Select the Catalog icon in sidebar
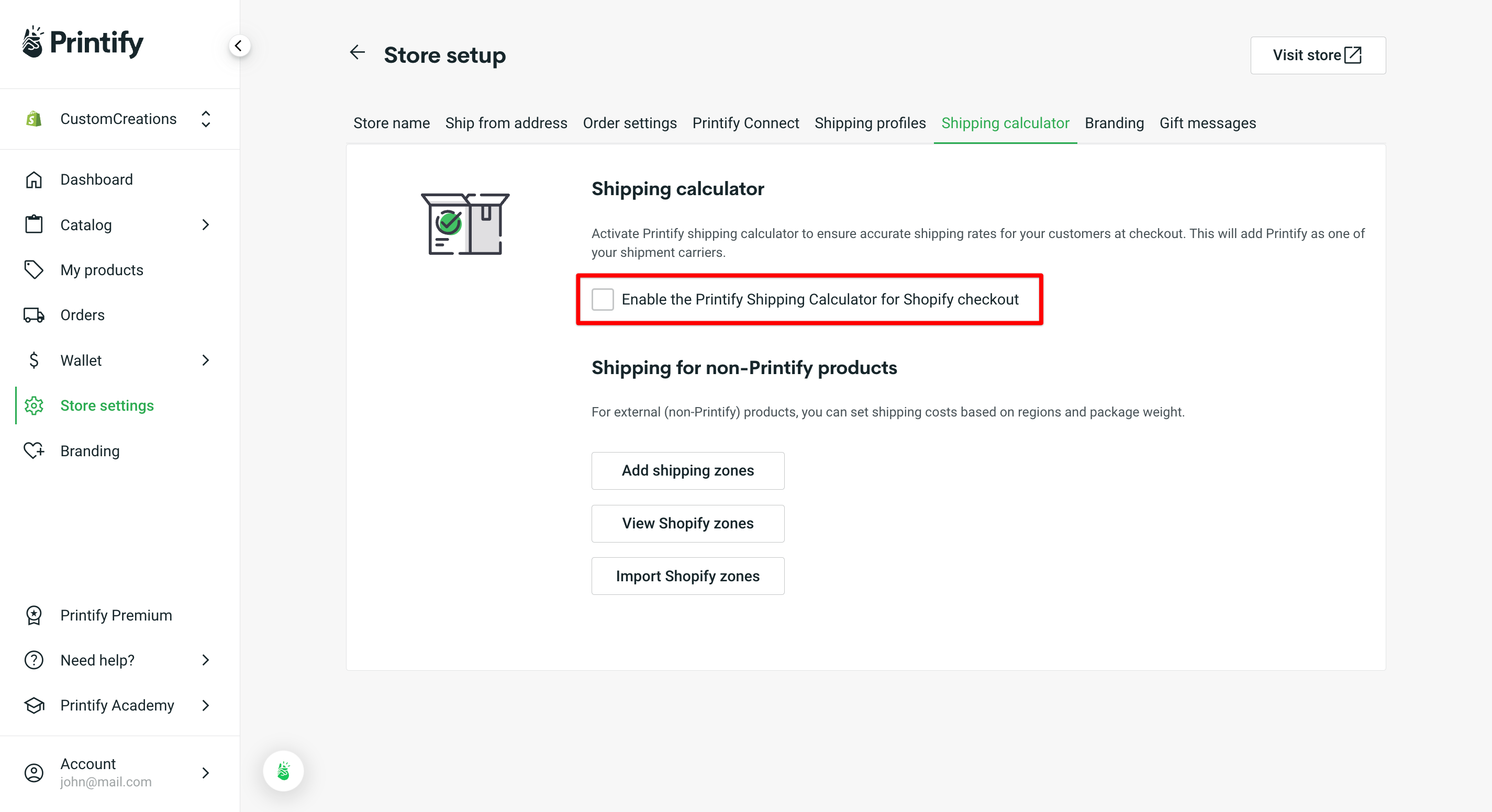 [x=34, y=224]
